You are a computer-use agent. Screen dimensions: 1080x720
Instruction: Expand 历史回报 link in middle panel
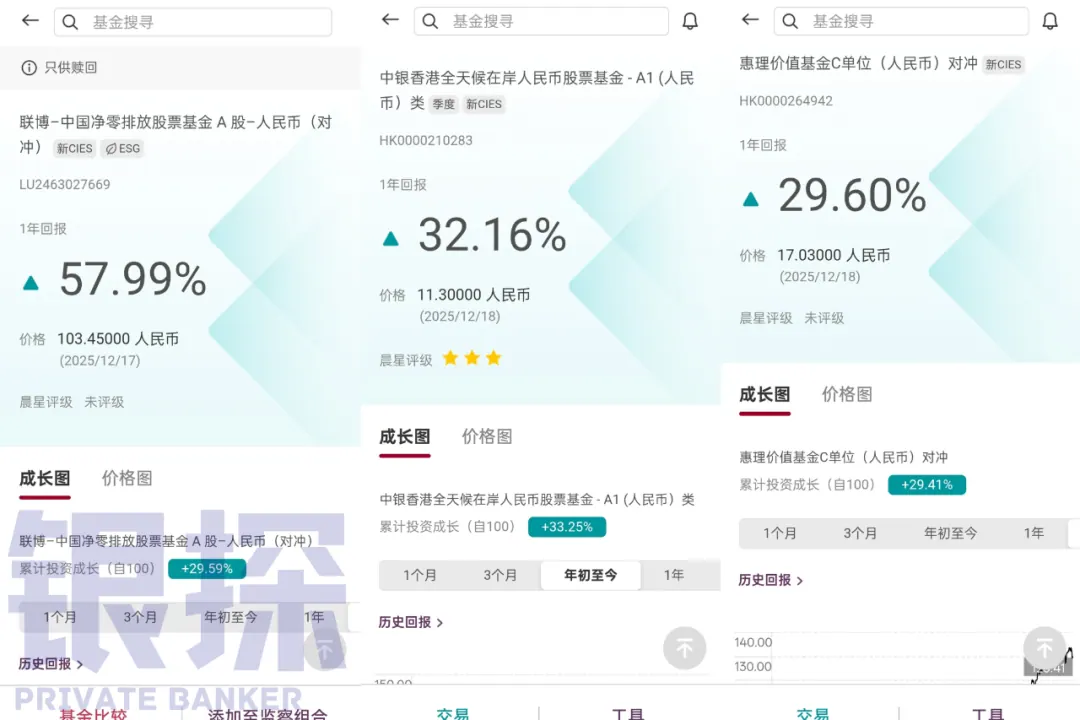tap(411, 622)
